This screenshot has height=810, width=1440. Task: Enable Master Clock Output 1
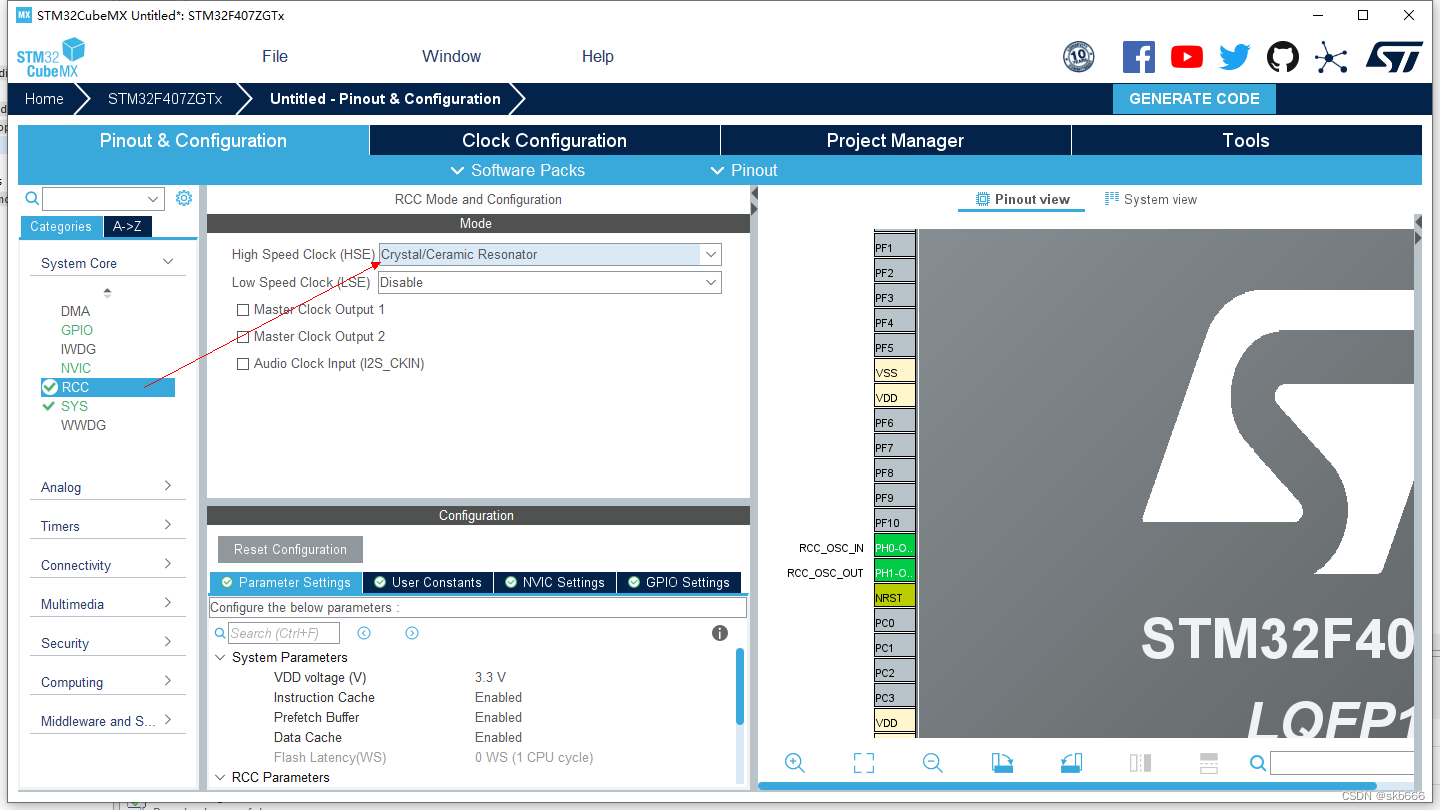click(x=243, y=310)
